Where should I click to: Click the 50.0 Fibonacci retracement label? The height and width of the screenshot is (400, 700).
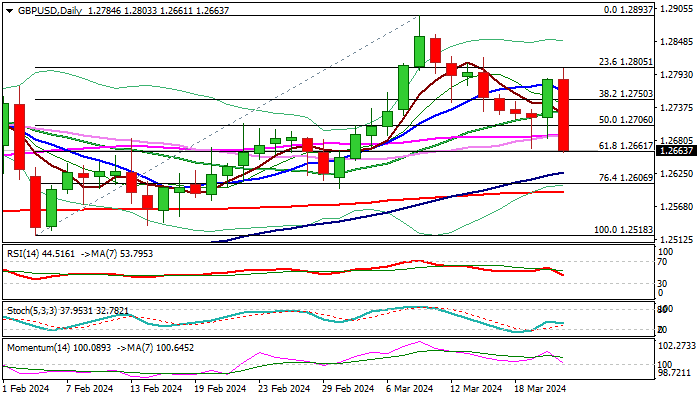626,119
